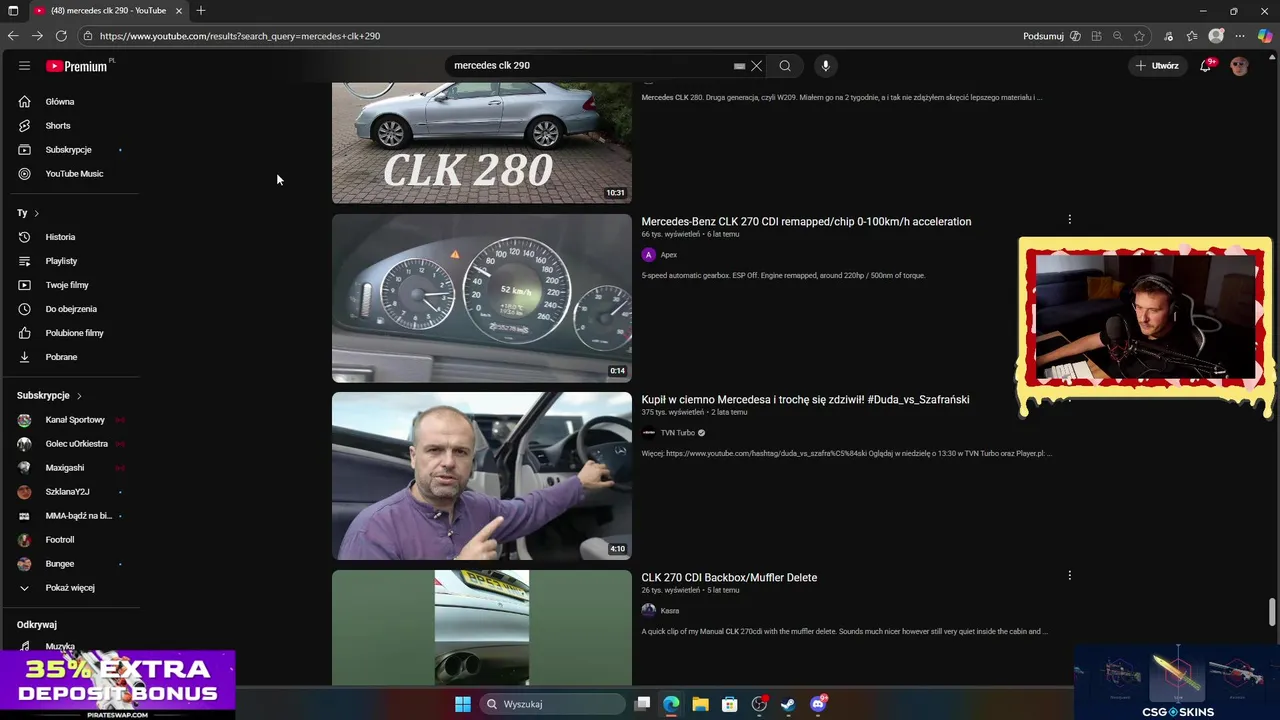The image size is (1280, 720).
Task: Open the YouTube hamburger guide menu
Action: tap(24, 66)
